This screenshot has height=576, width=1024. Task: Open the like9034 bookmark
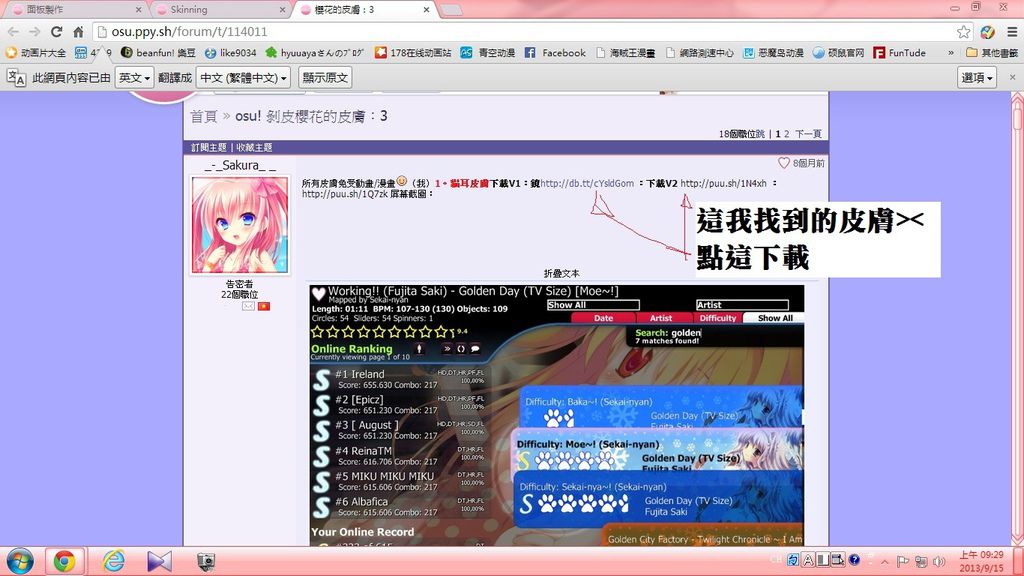[231, 53]
